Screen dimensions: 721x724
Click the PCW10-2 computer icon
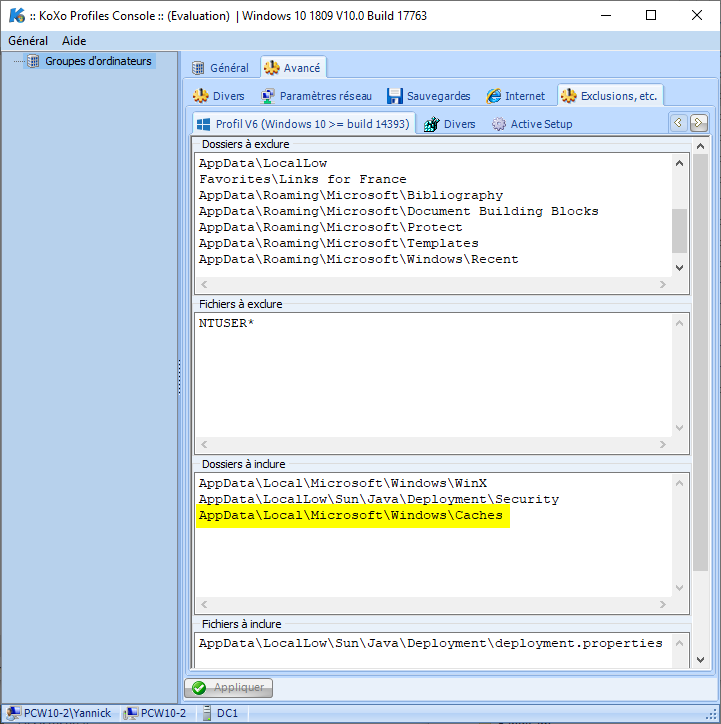click(x=131, y=713)
